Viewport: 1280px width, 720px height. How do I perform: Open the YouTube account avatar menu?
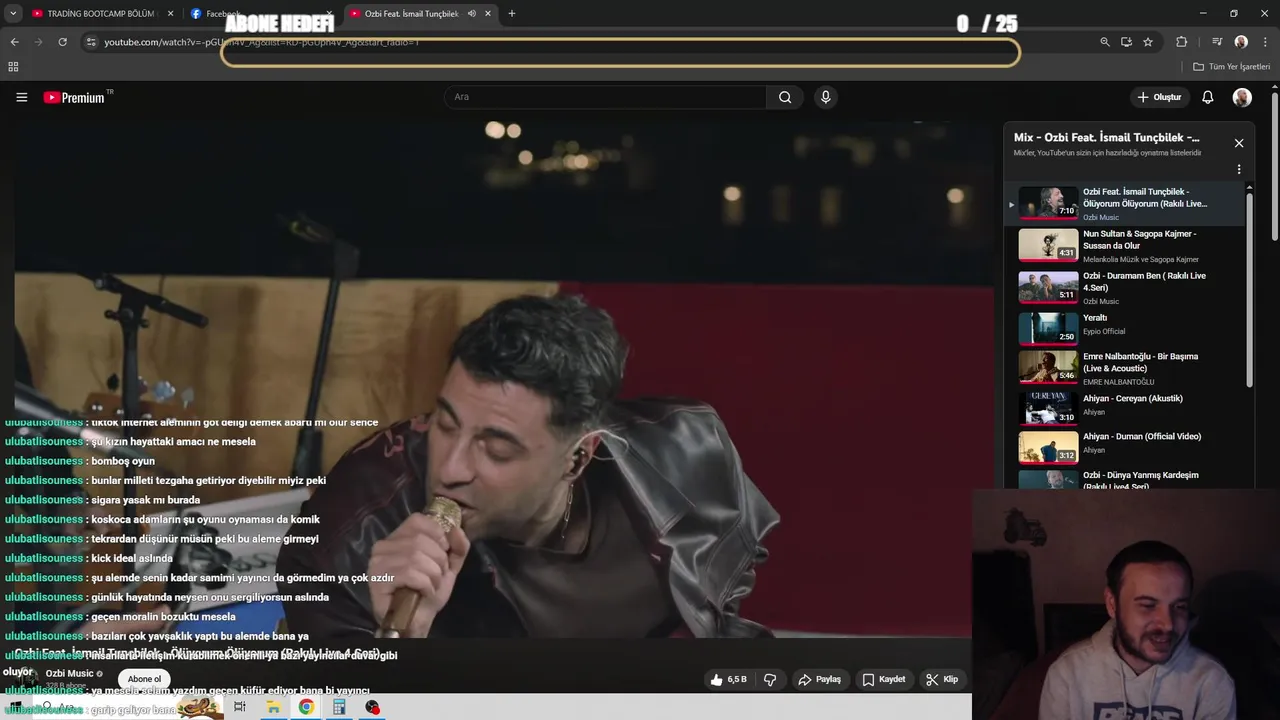1242,97
